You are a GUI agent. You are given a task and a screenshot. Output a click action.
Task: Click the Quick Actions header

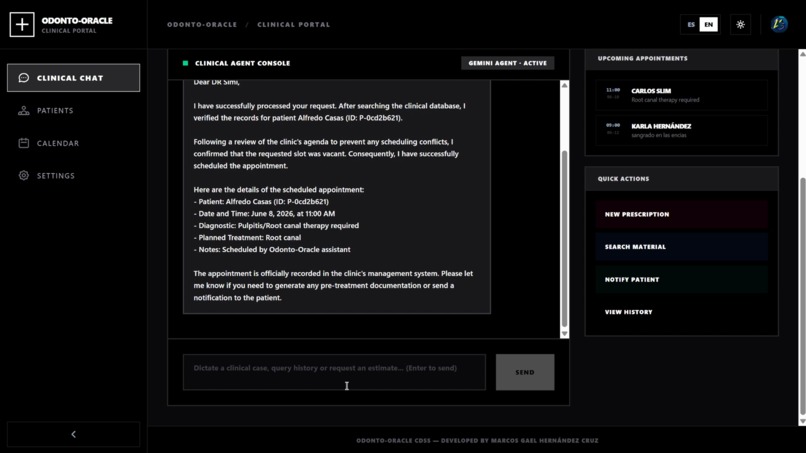point(623,179)
